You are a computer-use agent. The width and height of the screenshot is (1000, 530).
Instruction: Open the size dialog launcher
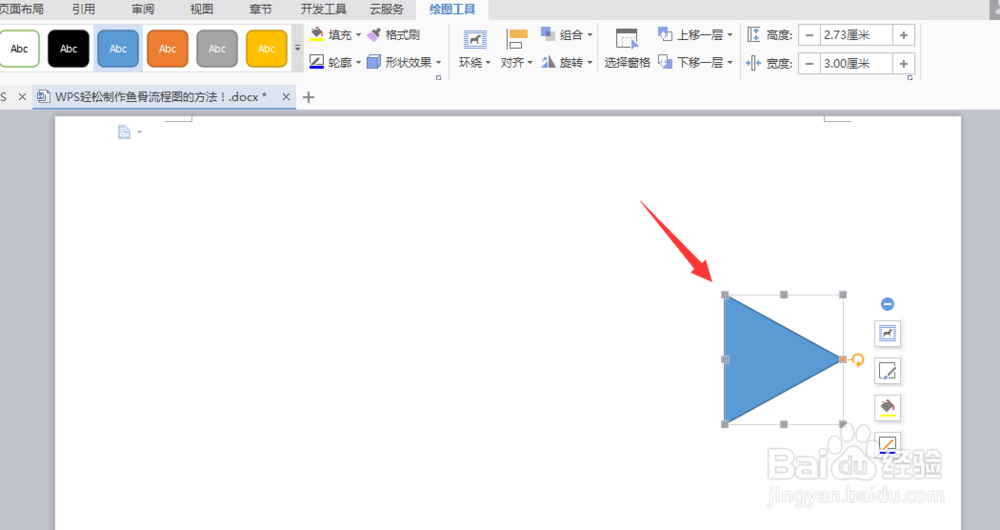910,78
